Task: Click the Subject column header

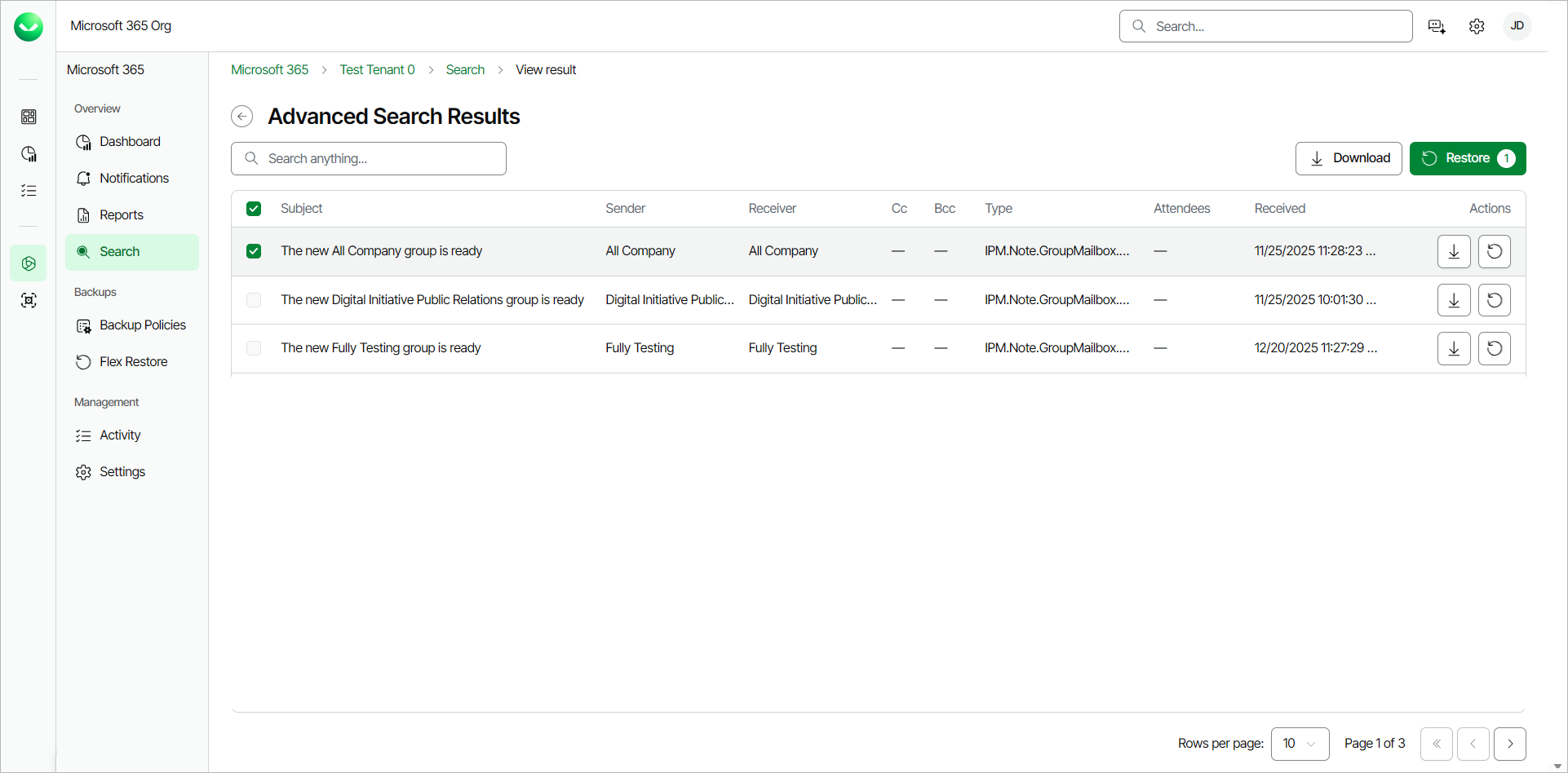Action: [x=302, y=209]
